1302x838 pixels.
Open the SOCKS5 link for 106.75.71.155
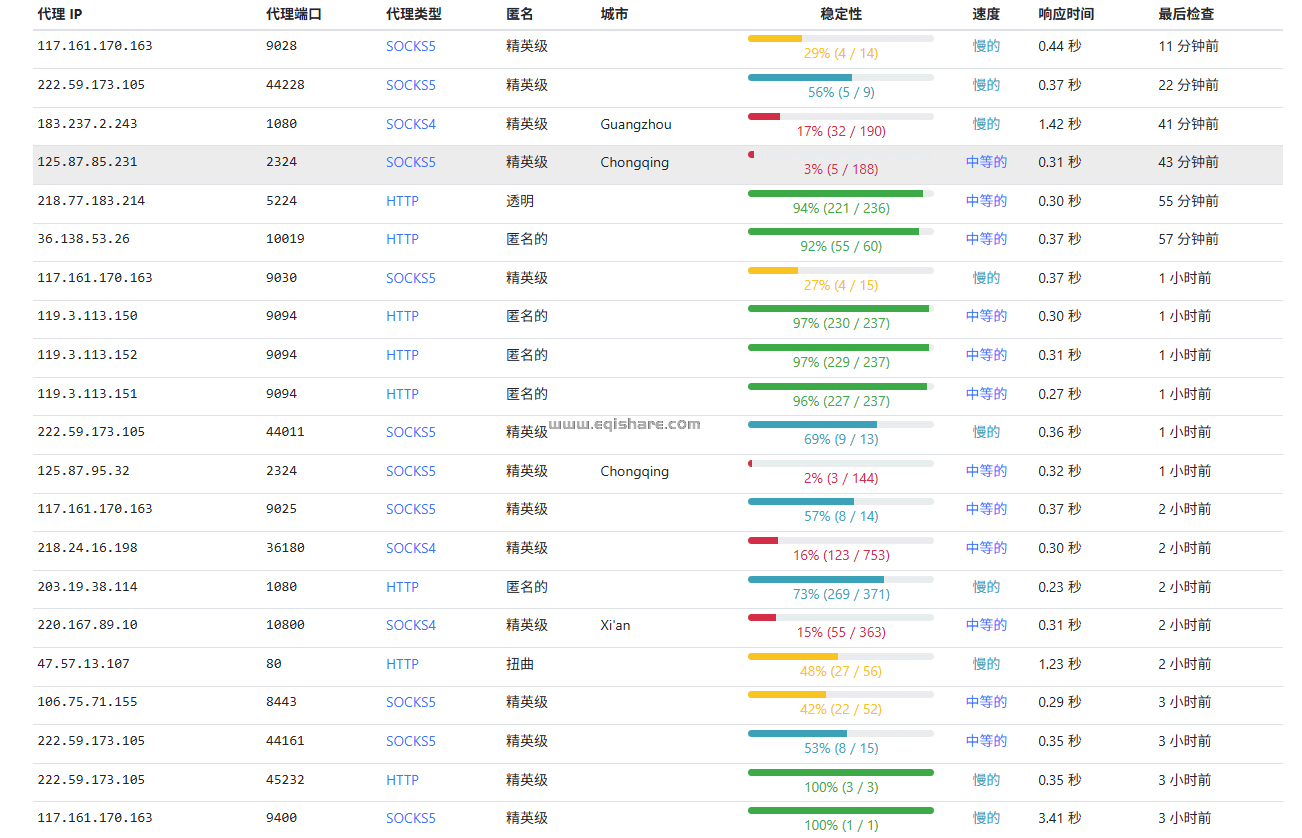click(411, 702)
